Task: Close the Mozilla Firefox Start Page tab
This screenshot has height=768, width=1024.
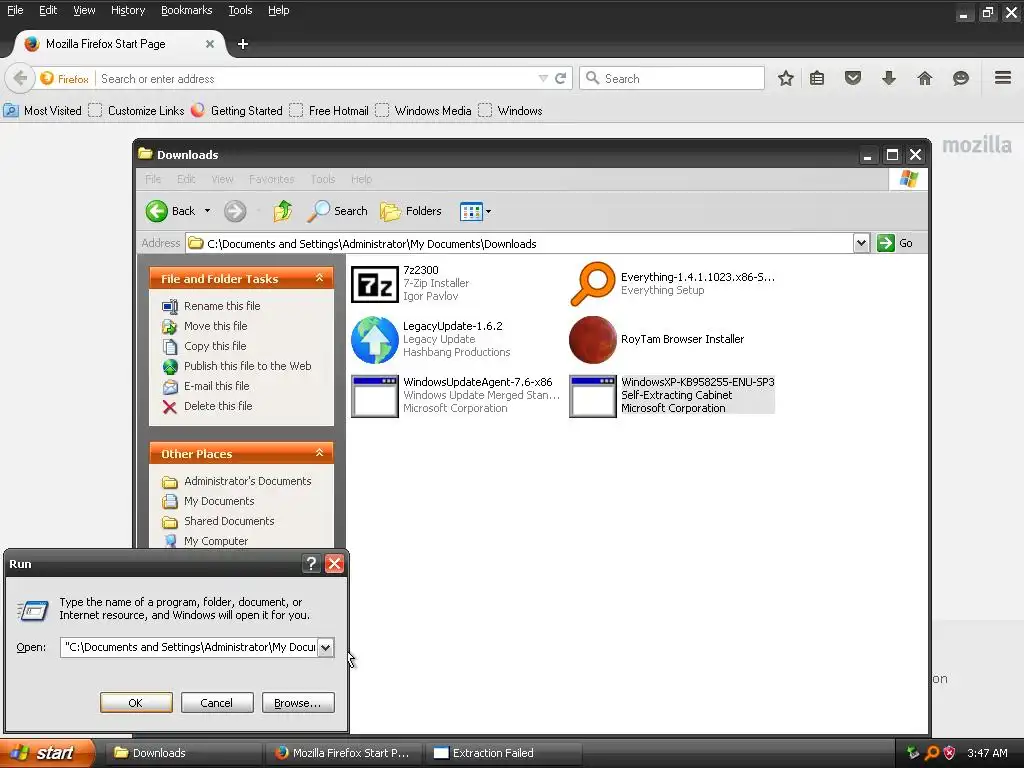Action: [210, 44]
